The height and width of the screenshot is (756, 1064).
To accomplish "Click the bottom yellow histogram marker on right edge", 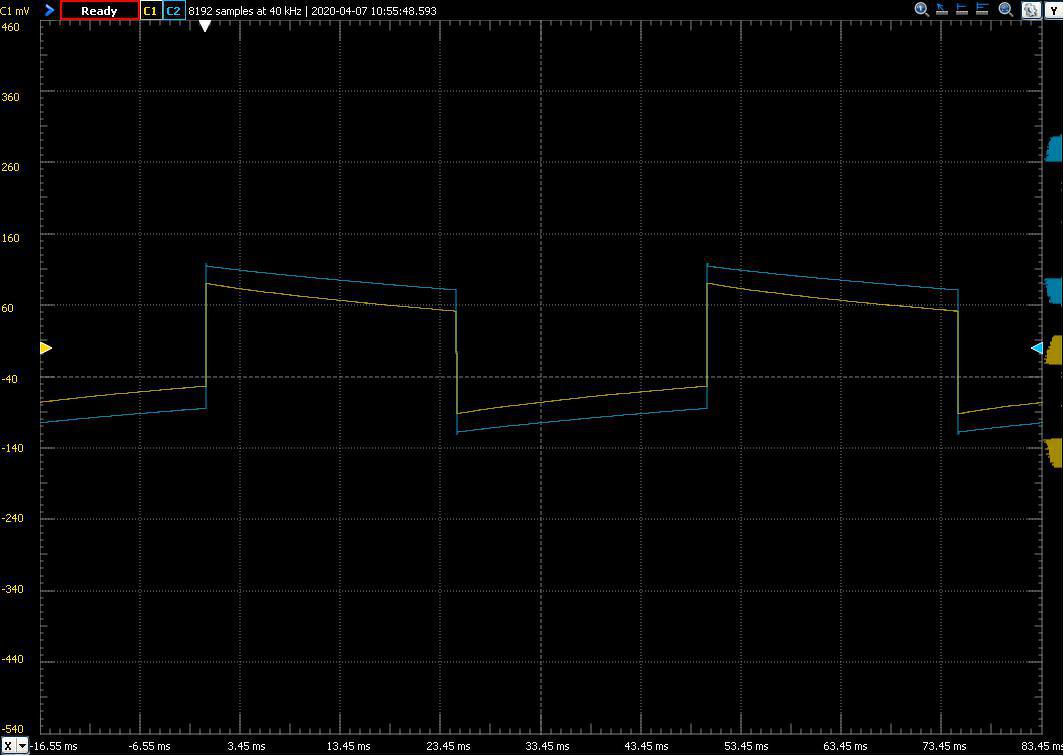I will 1054,453.
